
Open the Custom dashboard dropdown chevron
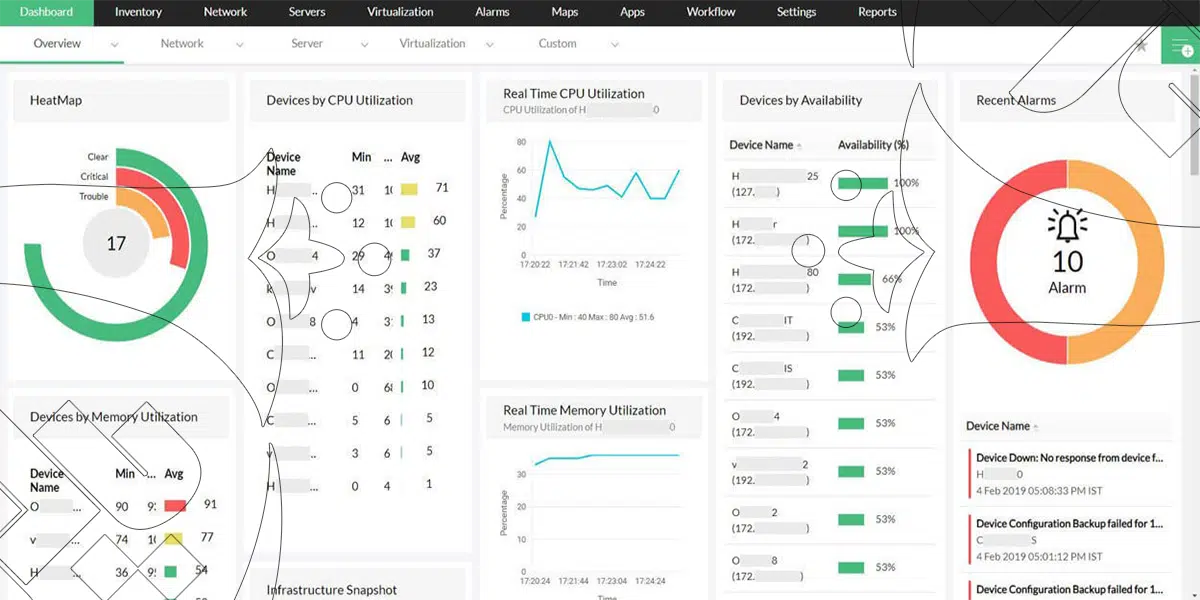coord(614,45)
